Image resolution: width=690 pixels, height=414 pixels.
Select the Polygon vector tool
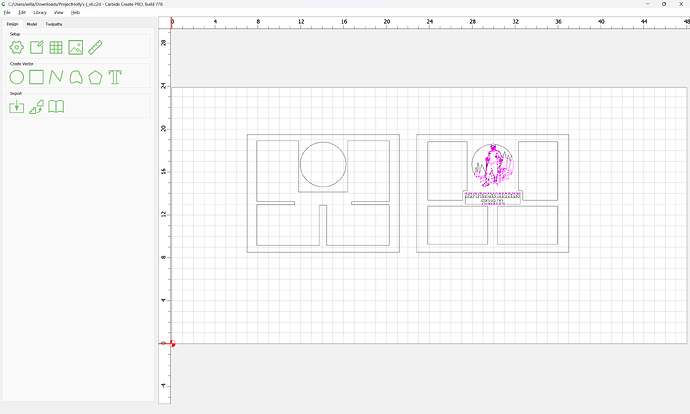pyautogui.click(x=95, y=77)
